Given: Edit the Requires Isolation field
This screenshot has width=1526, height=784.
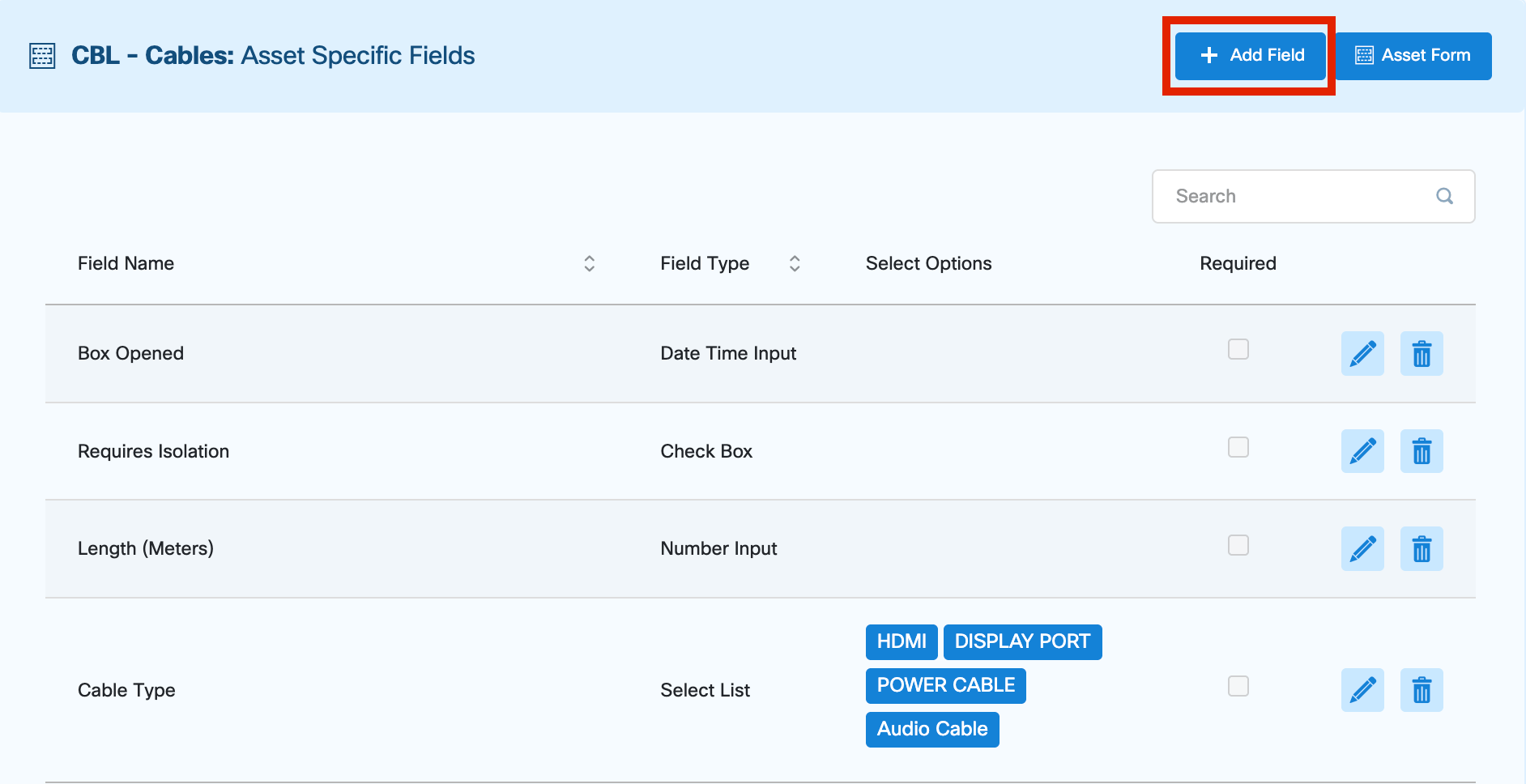Looking at the screenshot, I should click(x=1362, y=451).
